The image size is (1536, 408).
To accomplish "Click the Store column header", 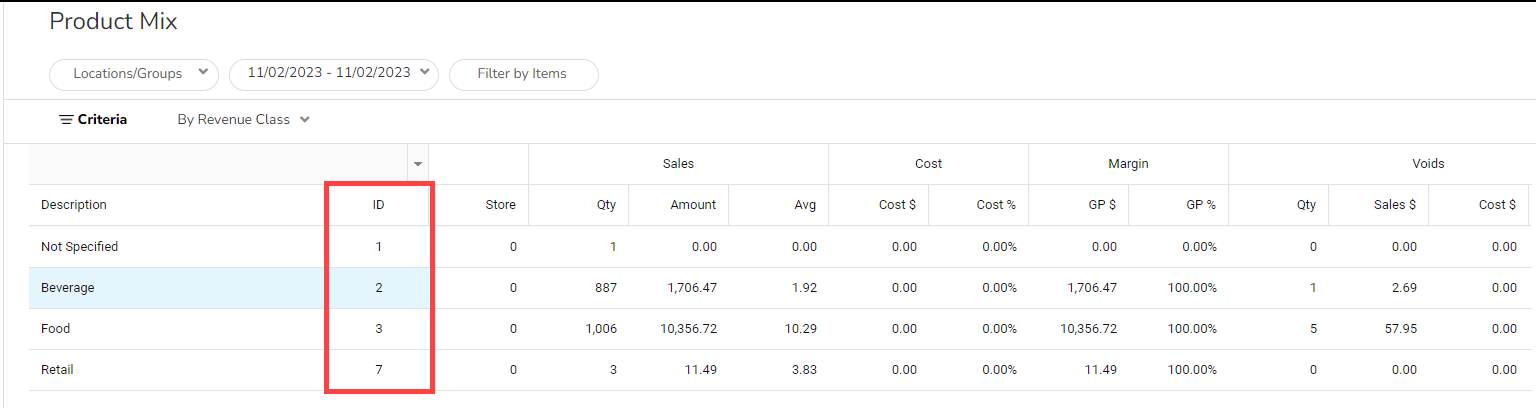I will click(500, 205).
